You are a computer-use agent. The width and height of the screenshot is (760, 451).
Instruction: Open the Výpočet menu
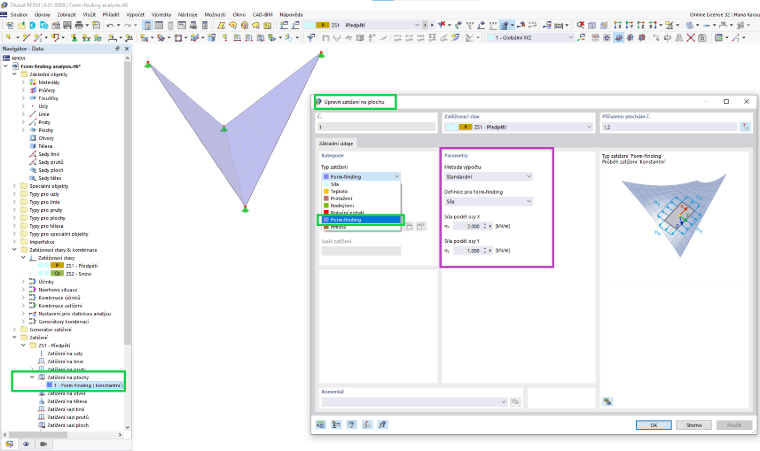click(x=135, y=15)
